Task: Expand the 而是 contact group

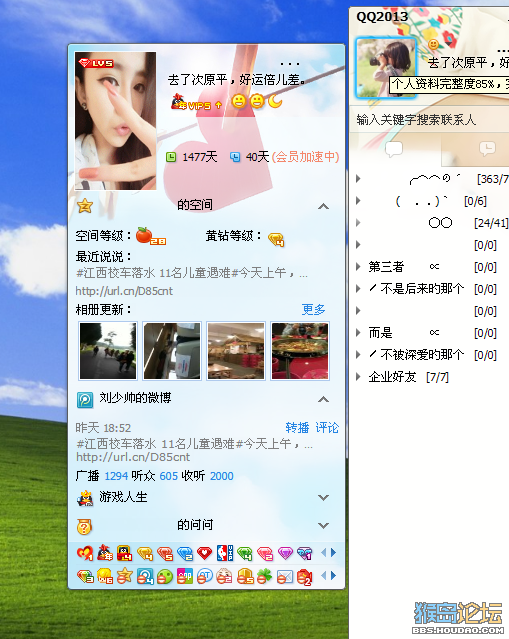Action: tap(358, 333)
